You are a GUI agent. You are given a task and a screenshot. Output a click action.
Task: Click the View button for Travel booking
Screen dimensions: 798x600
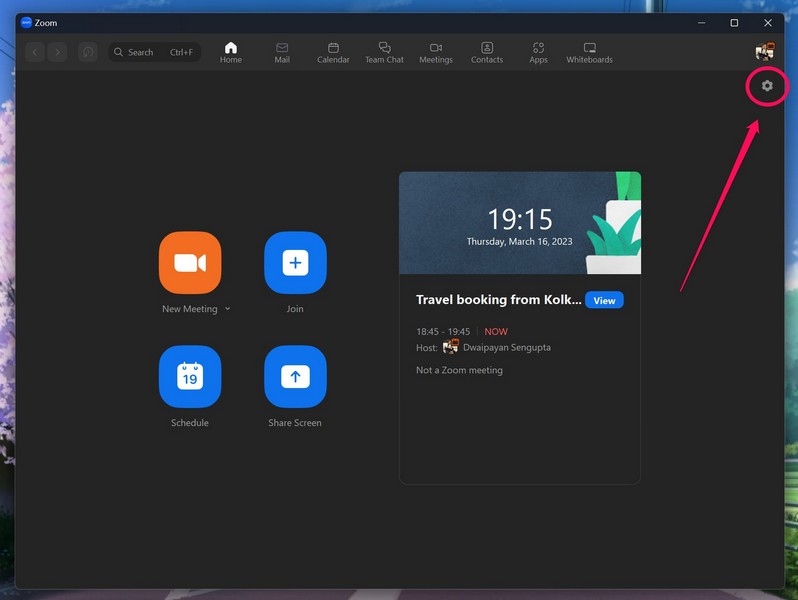point(604,300)
